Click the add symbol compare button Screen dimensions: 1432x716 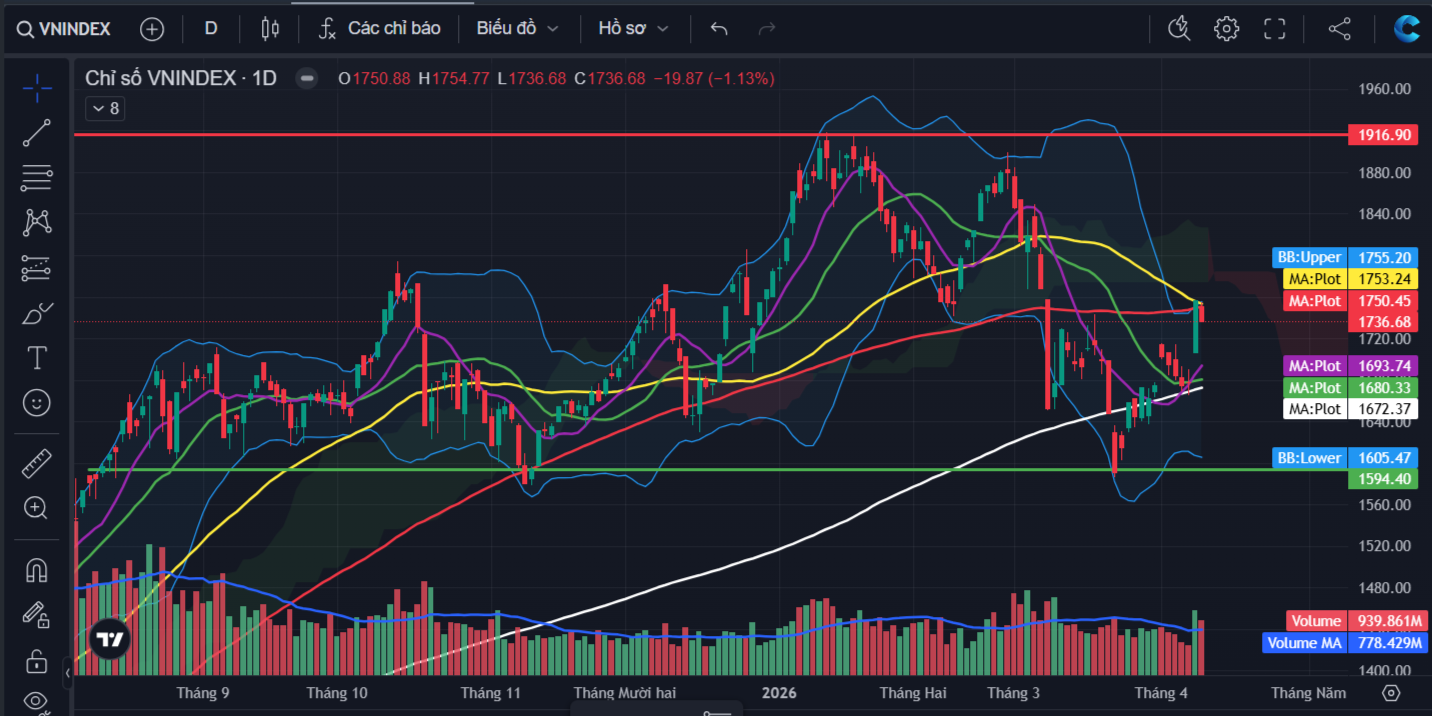[x=152, y=29]
